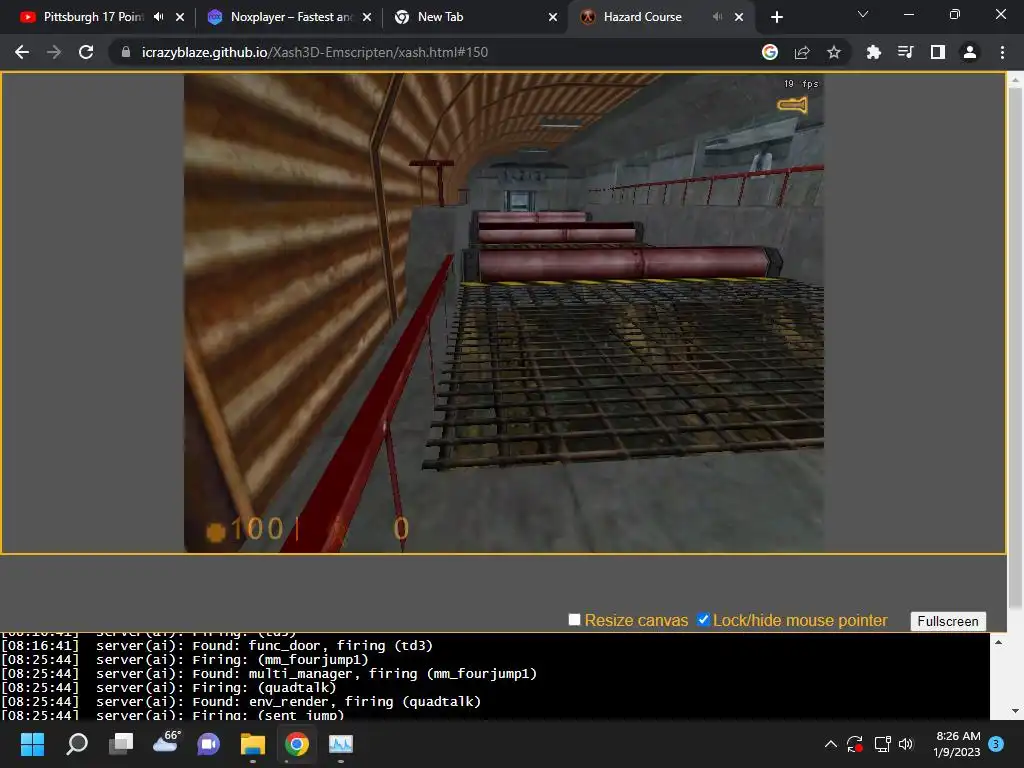This screenshot has height=768, width=1024.
Task: Uncheck Lock/hide mouse pointer
Action: tap(703, 620)
